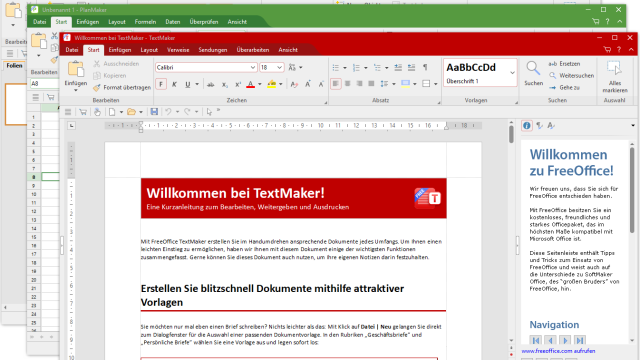Open the character styles icon in the sidebar
This screenshot has width=640, height=360.
pyautogui.click(x=551, y=126)
